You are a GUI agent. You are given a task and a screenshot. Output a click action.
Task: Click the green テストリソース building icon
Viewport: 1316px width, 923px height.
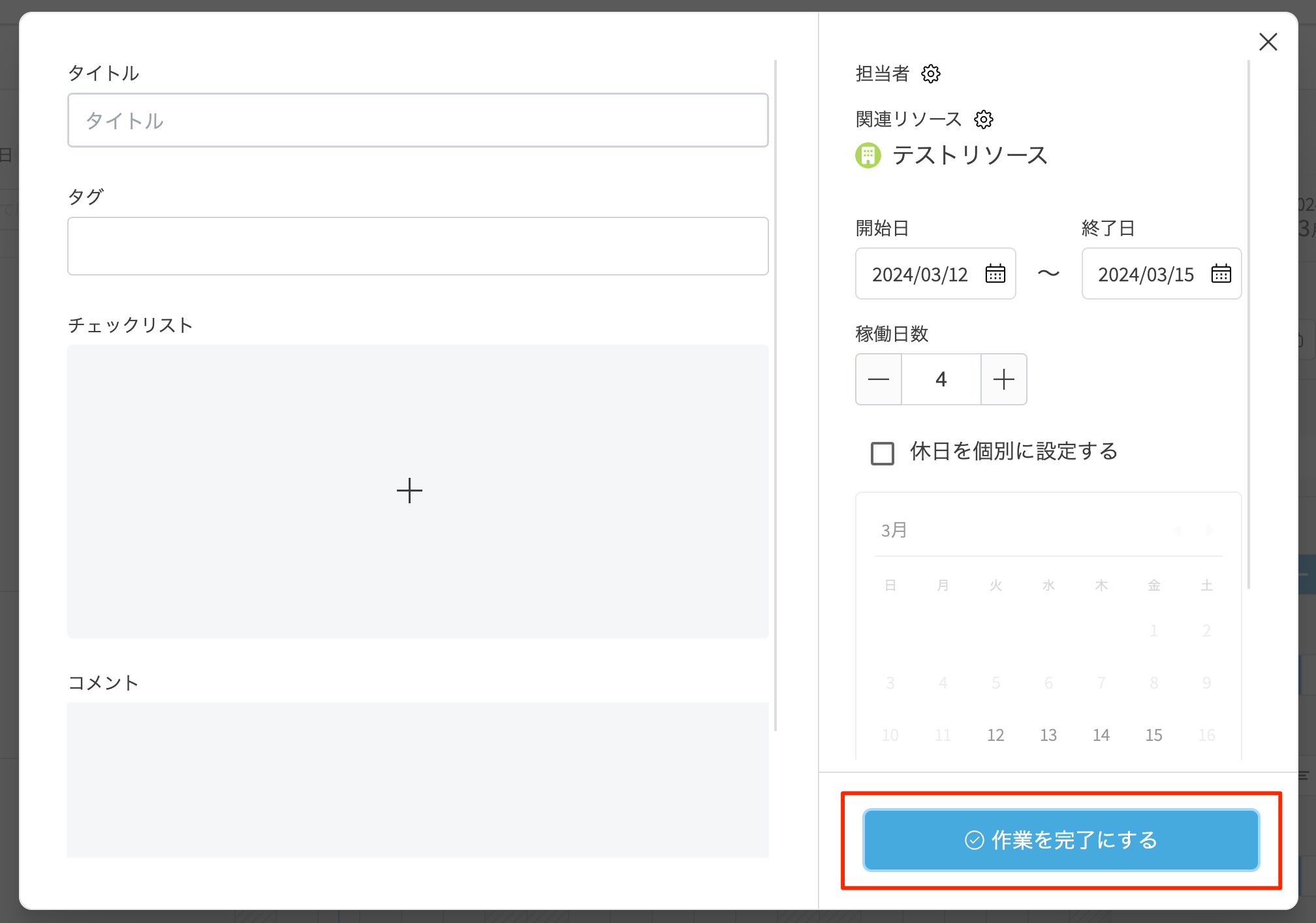click(x=868, y=155)
